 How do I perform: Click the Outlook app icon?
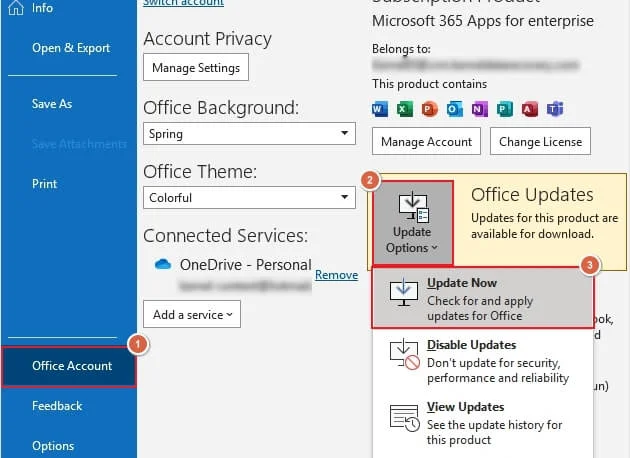tap(454, 109)
